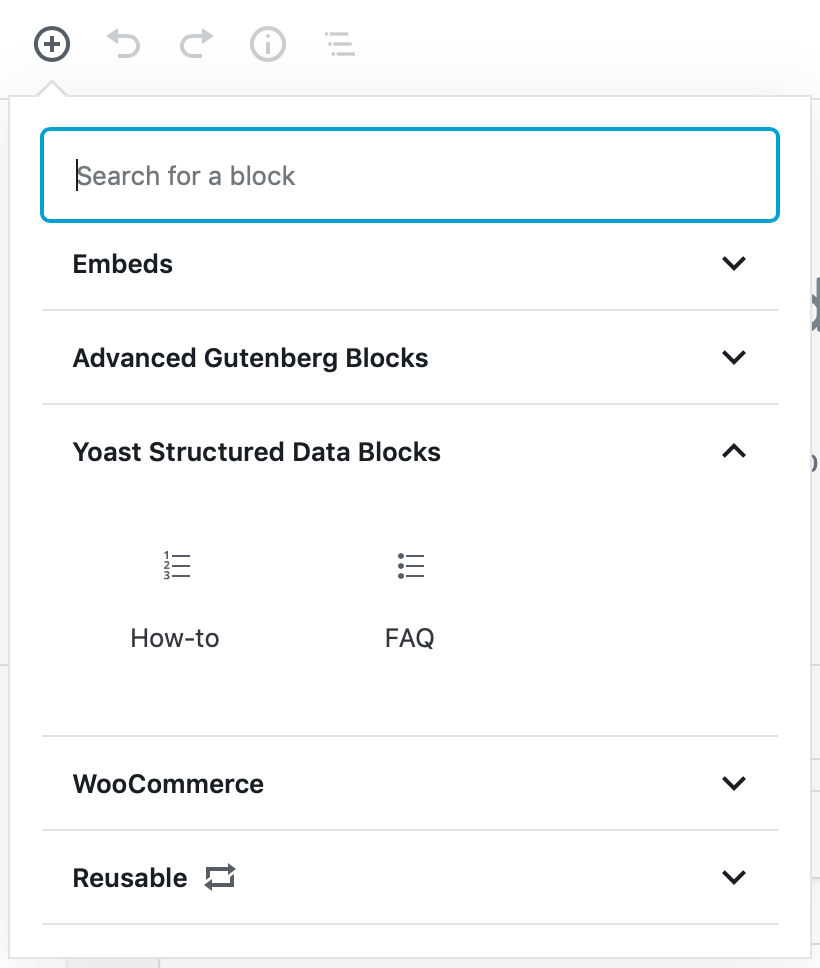Viewport: 820px width, 968px height.
Task: Select the How-to block label
Action: point(175,638)
